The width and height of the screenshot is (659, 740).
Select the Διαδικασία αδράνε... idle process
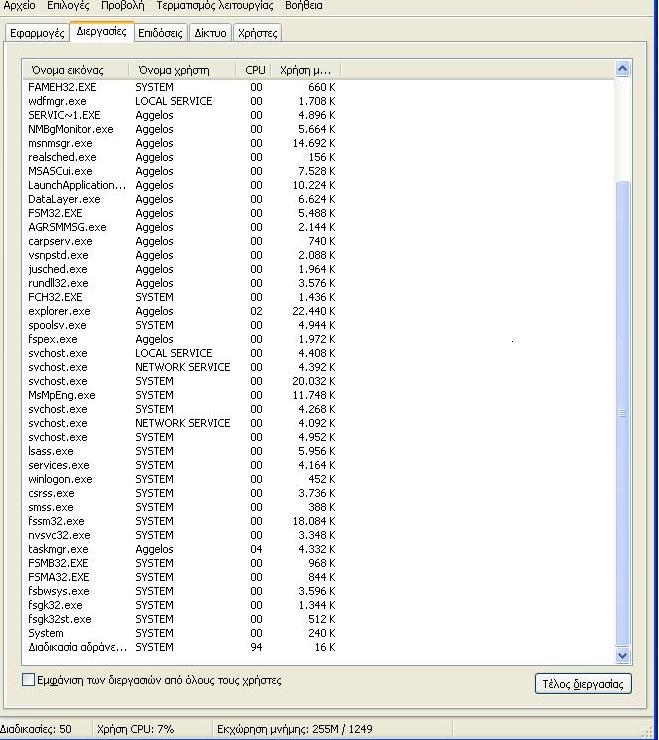click(x=181, y=648)
